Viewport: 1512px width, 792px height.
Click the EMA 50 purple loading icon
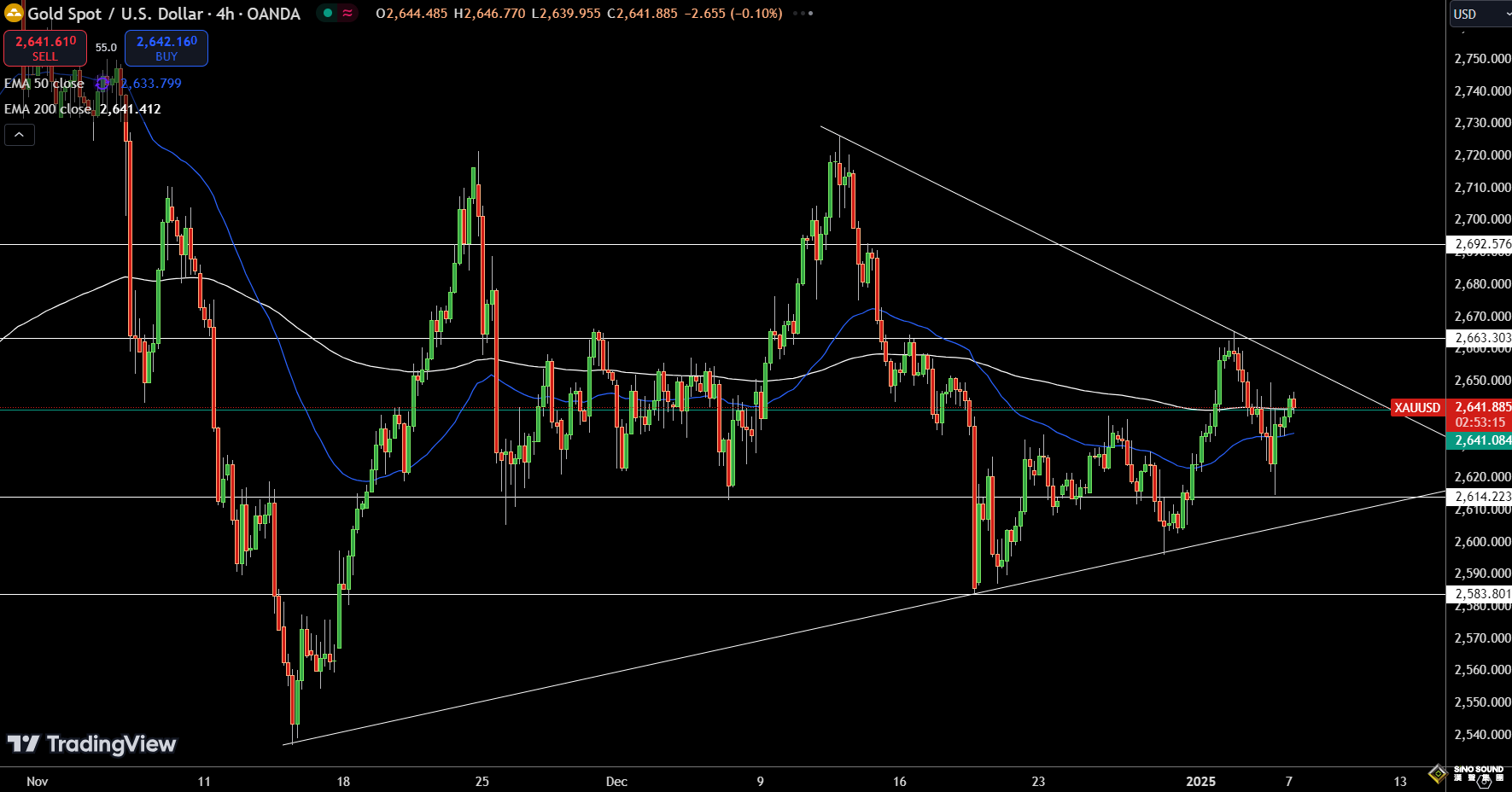[102, 84]
